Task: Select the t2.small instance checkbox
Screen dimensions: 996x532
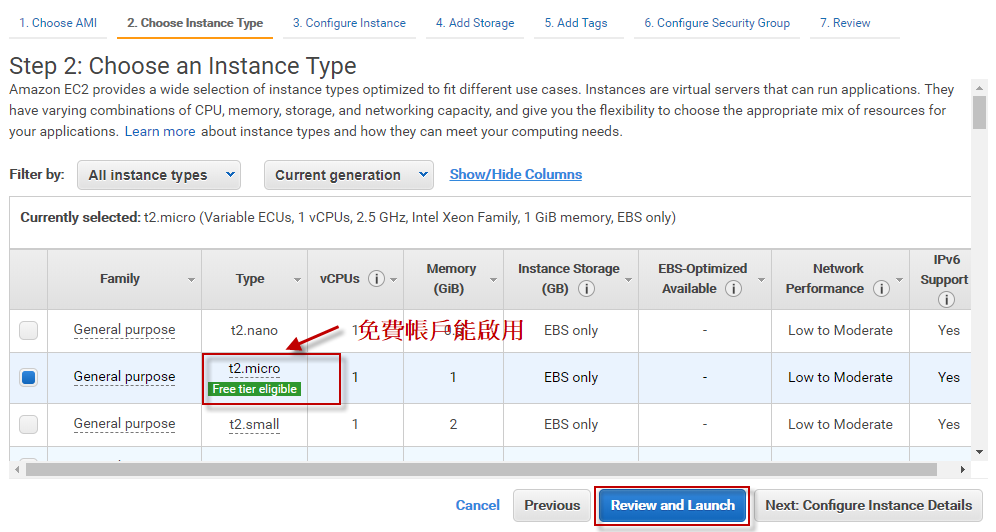Action: coord(29,424)
